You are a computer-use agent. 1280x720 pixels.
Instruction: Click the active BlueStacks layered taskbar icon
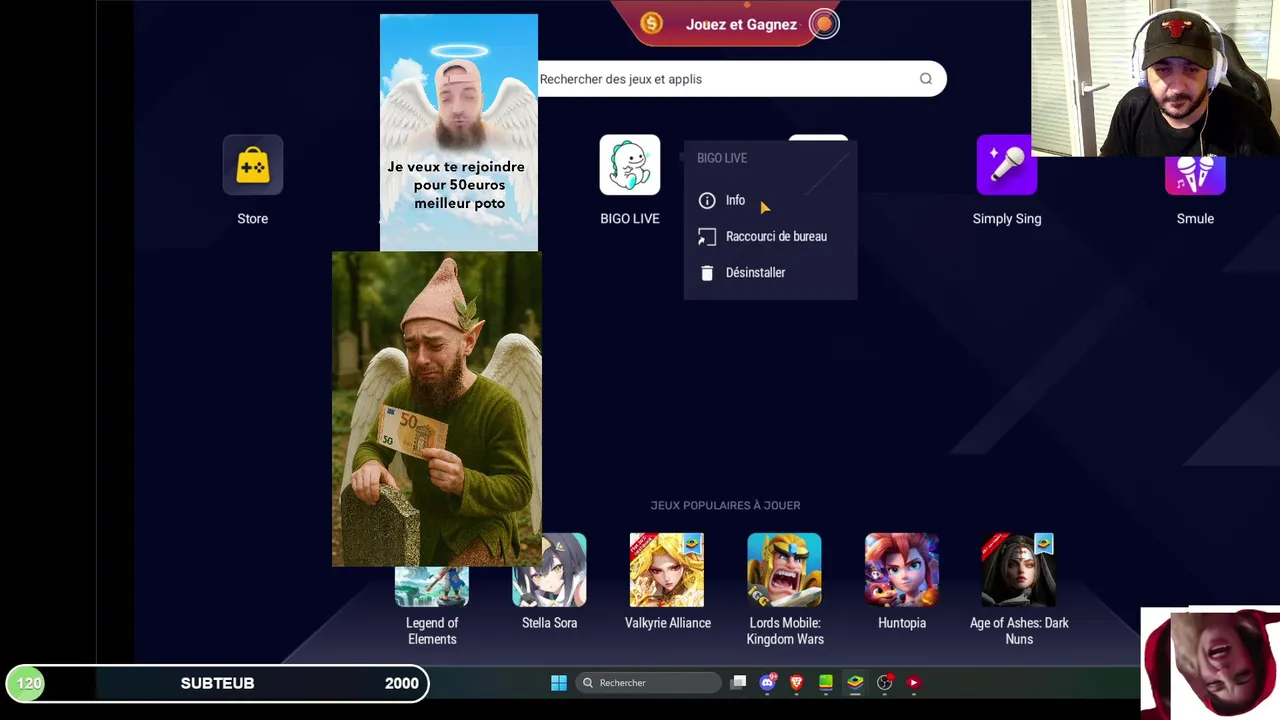[855, 683]
